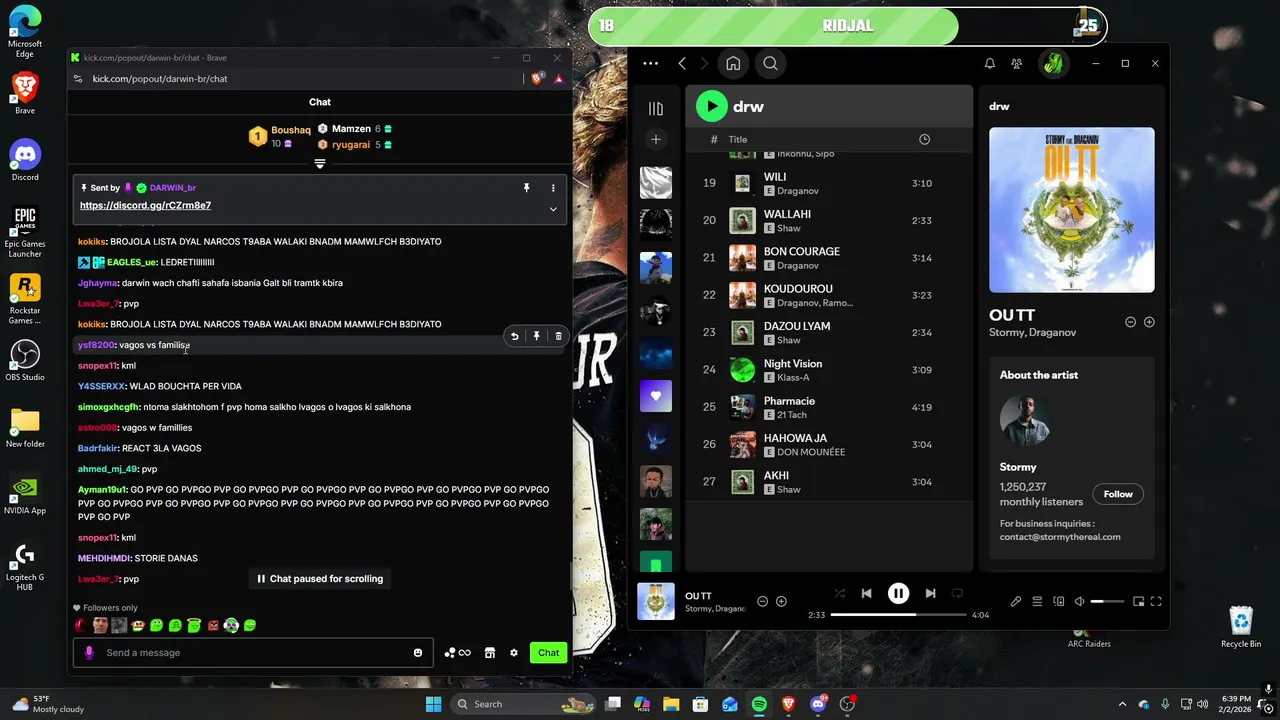Open the chat points infinity icon

click(458, 653)
